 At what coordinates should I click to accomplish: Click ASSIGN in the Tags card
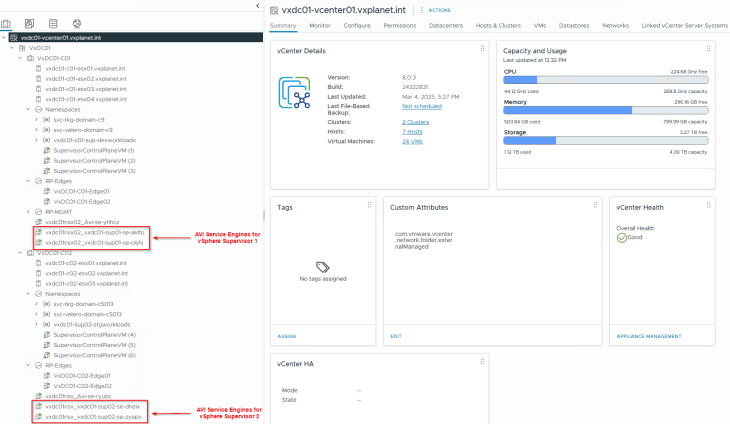pyautogui.click(x=287, y=336)
